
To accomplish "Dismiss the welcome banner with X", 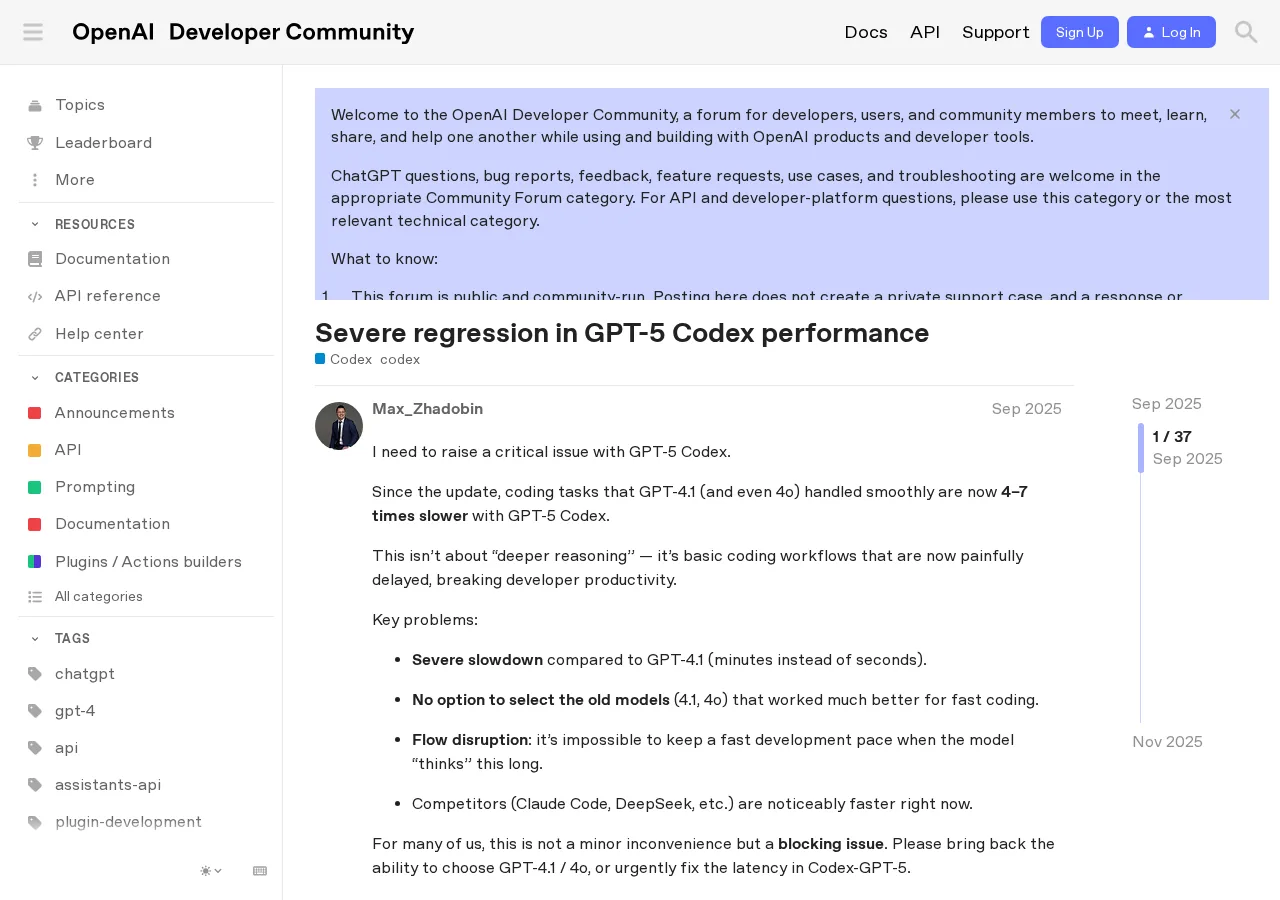I will tap(1235, 114).
